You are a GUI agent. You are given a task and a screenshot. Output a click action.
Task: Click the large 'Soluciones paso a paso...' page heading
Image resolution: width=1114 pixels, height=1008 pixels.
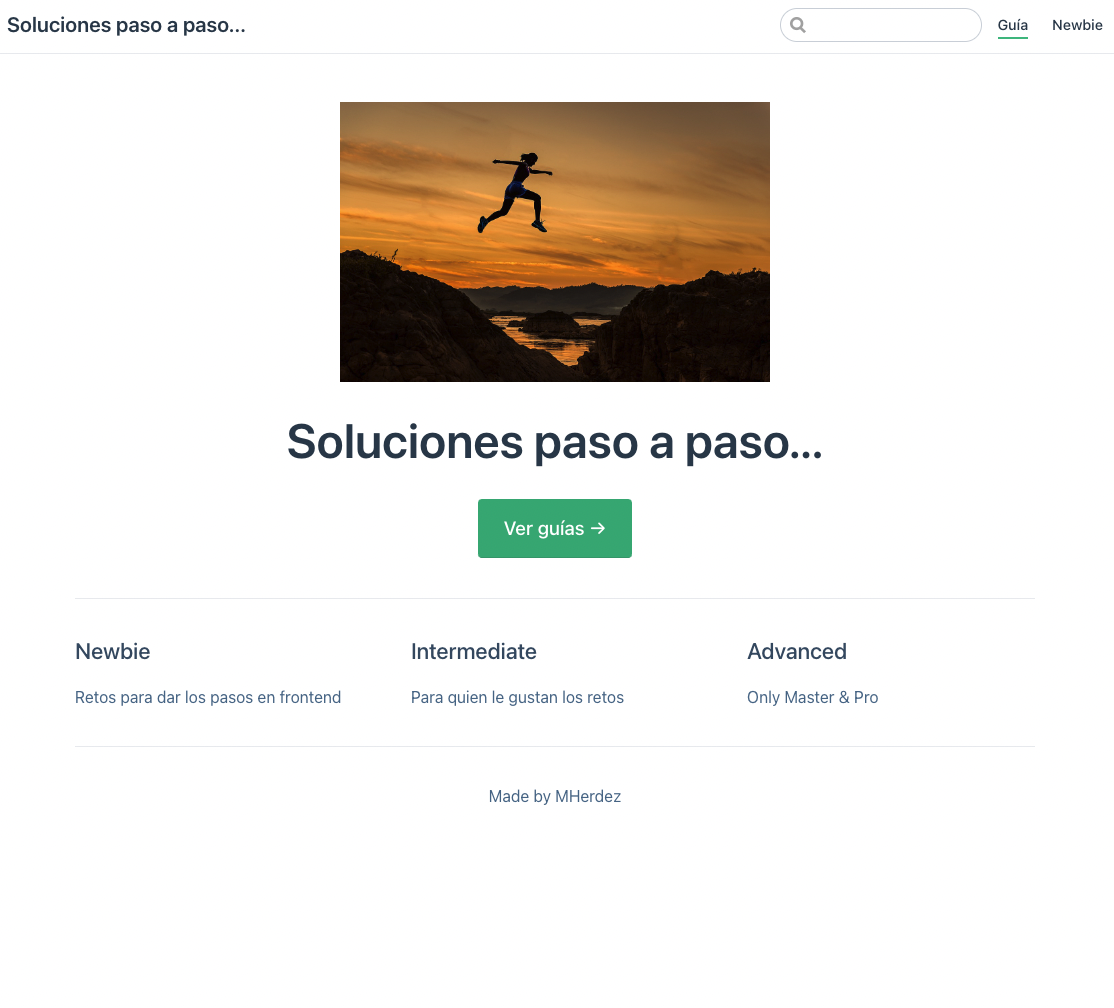pyautogui.click(x=554, y=441)
